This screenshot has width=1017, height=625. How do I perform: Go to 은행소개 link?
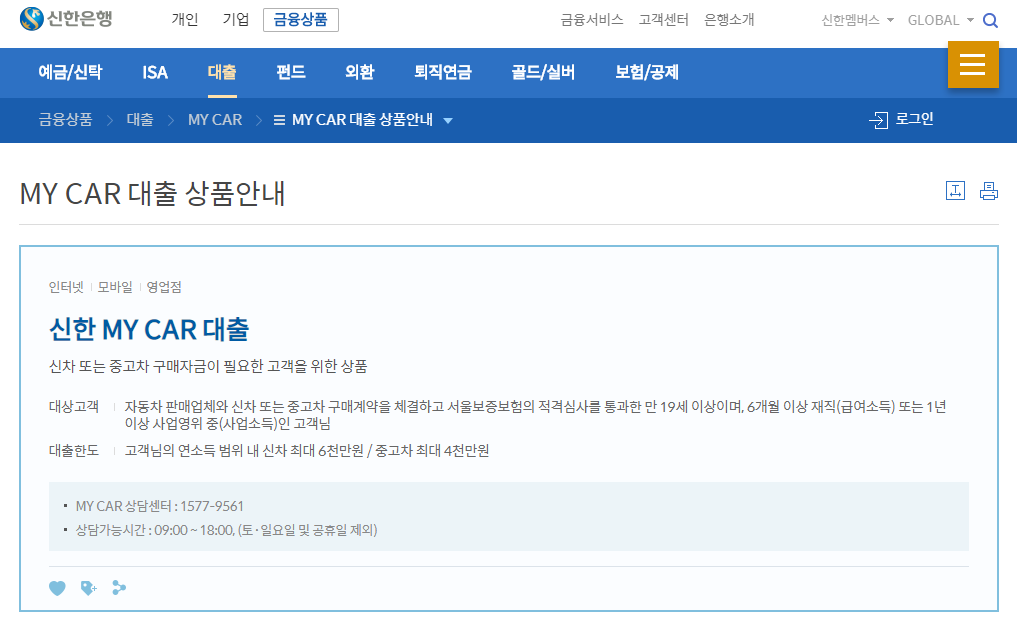pos(729,20)
